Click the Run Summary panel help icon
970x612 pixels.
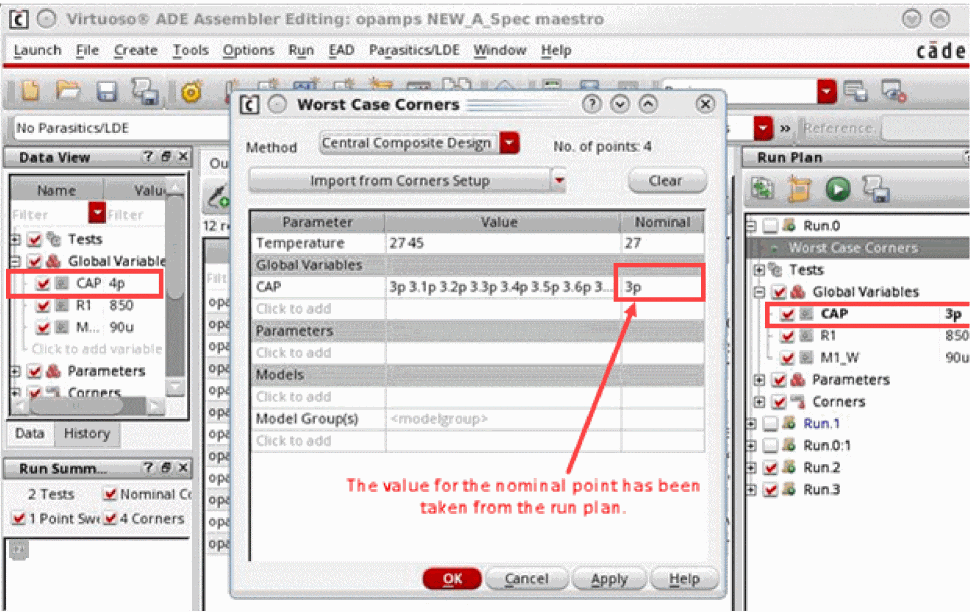(148, 468)
